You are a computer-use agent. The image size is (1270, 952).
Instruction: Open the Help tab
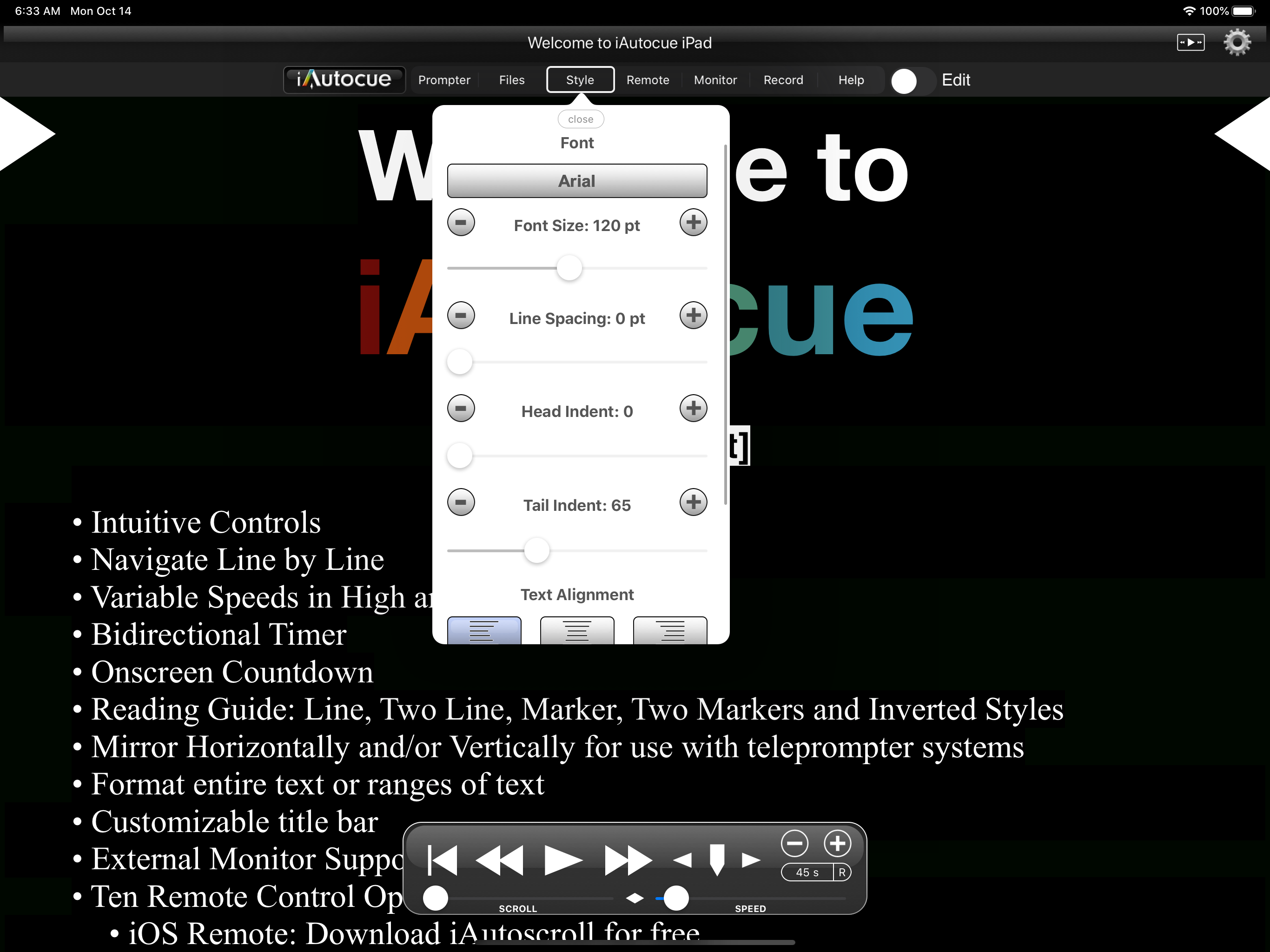[x=851, y=80]
